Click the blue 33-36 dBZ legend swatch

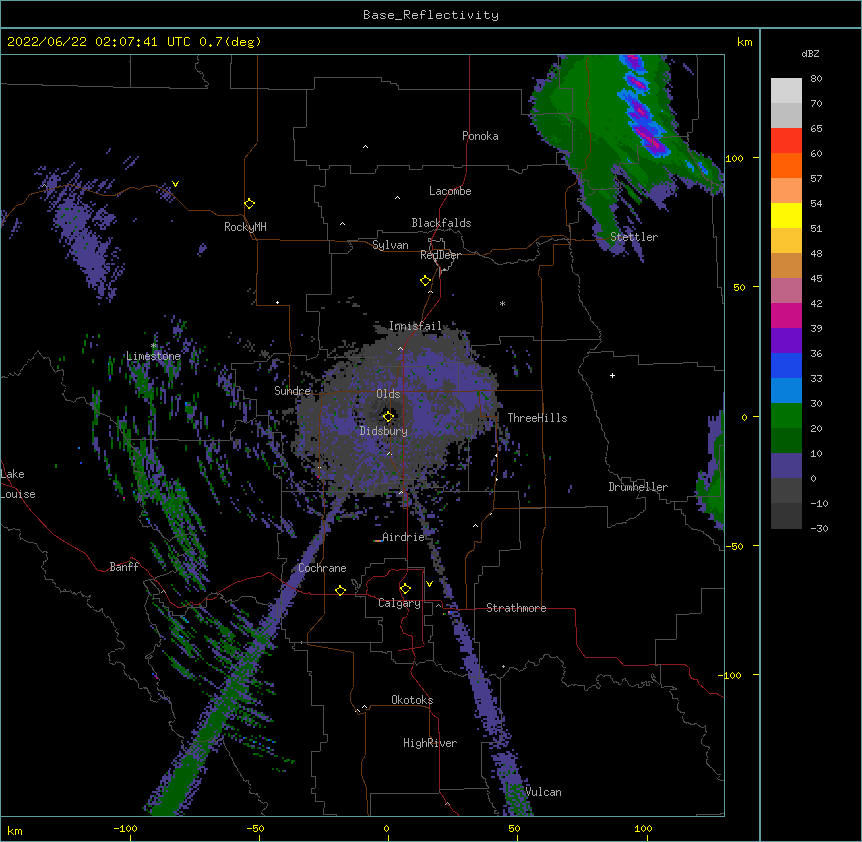coord(786,365)
